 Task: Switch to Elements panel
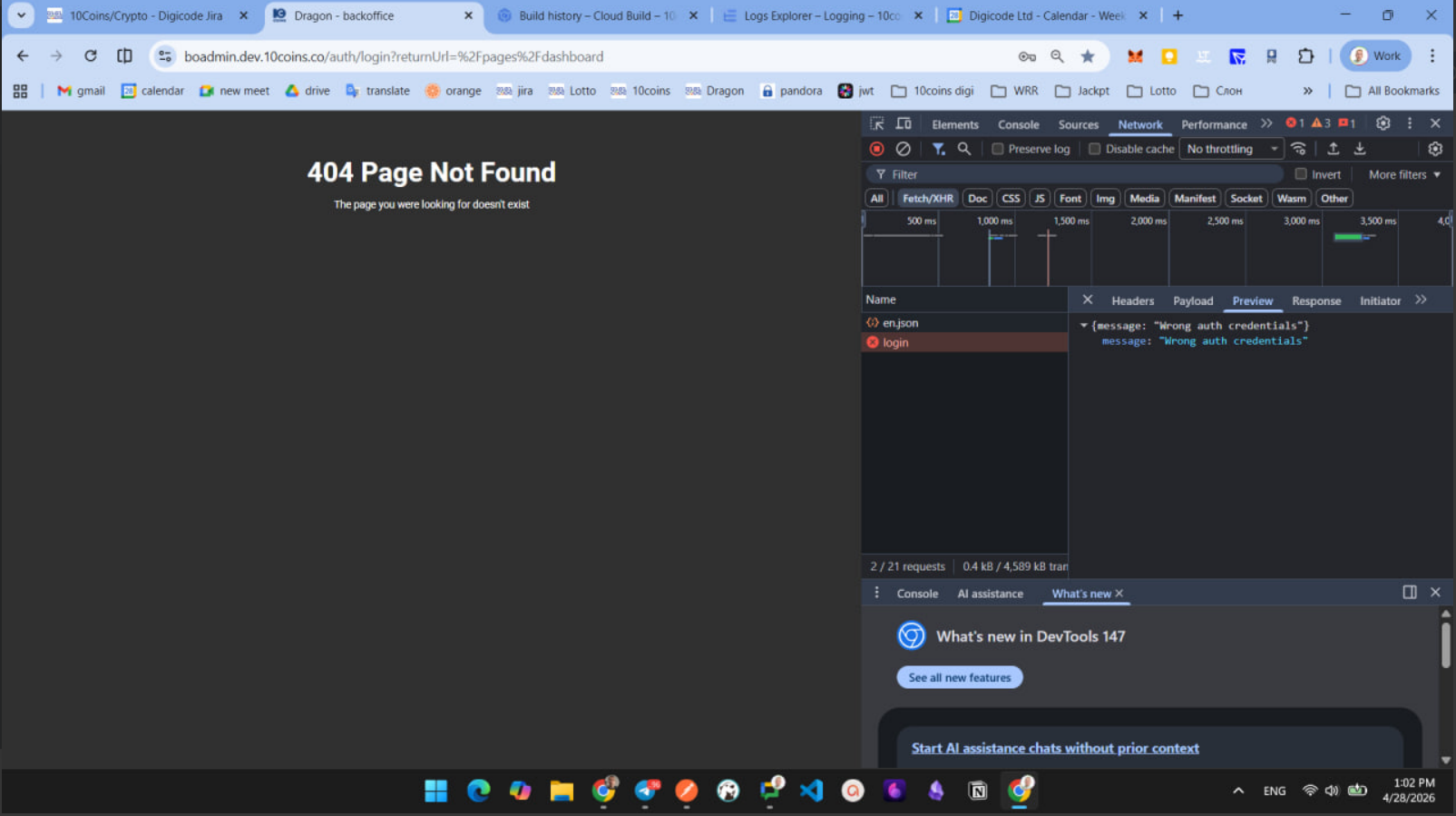[955, 124]
